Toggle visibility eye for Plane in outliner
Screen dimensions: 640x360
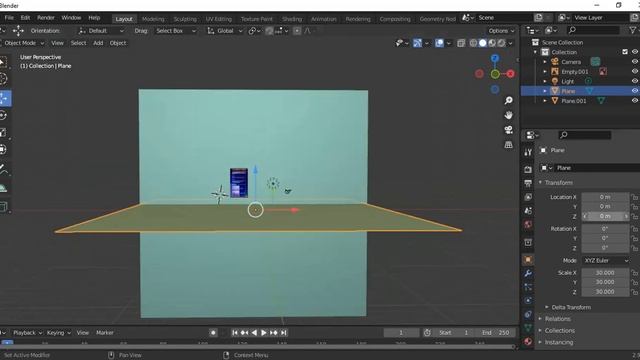point(635,91)
